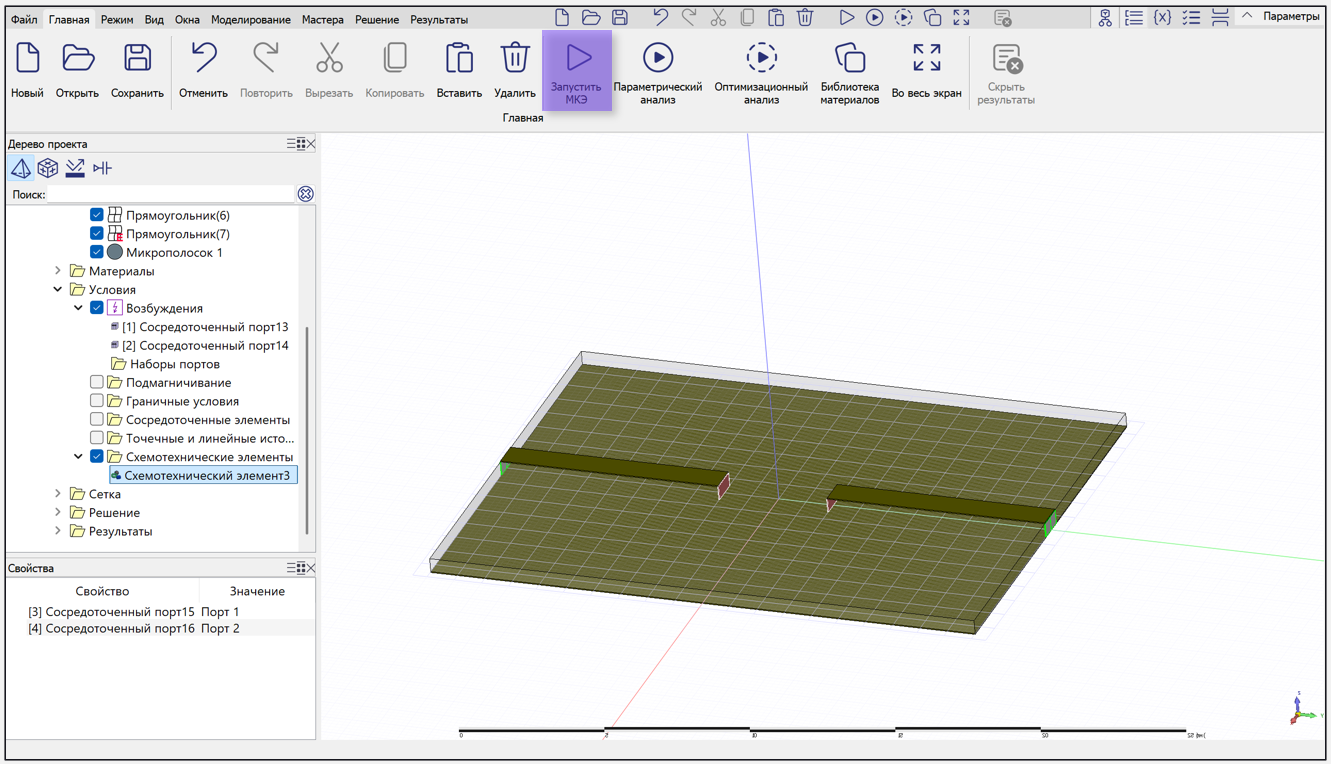Click the Скрыть результаты icon
This screenshot has height=764, width=1331.
pyautogui.click(x=1005, y=70)
